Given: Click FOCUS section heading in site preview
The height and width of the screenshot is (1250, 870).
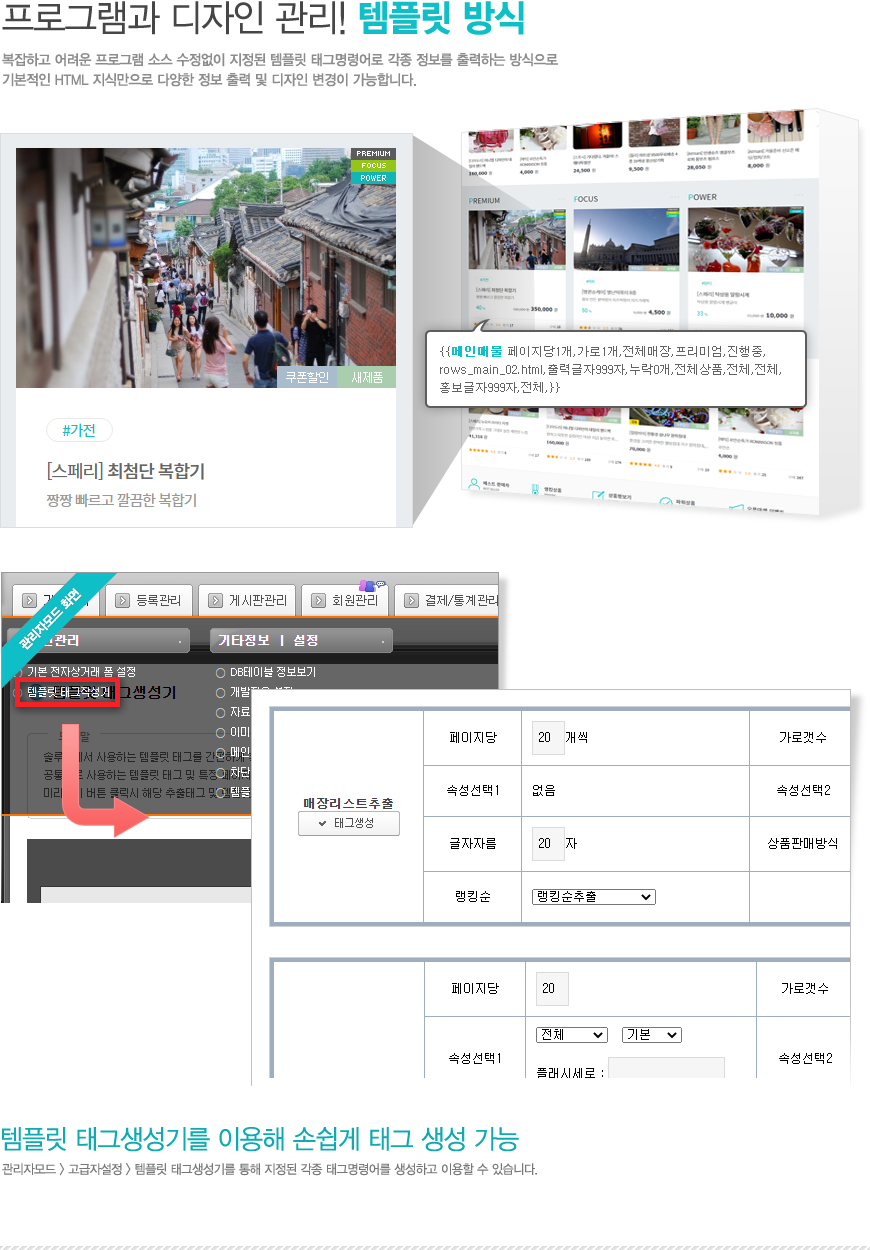Looking at the screenshot, I should pos(586,199).
